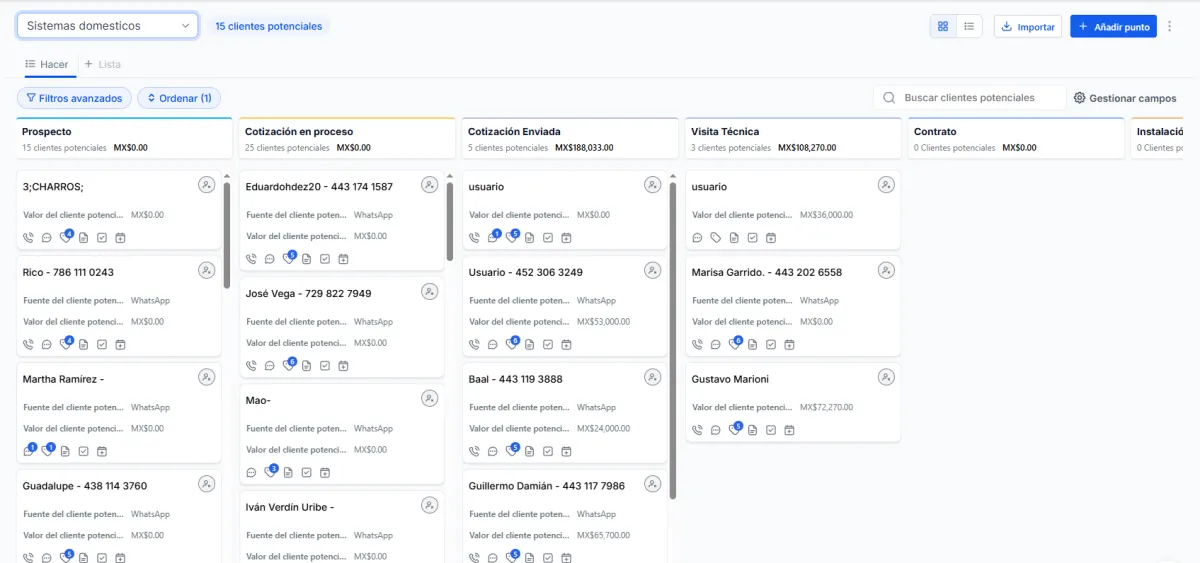Expand the Ordenar (1) sort options
Image resolution: width=1200 pixels, height=563 pixels.
[x=179, y=98]
